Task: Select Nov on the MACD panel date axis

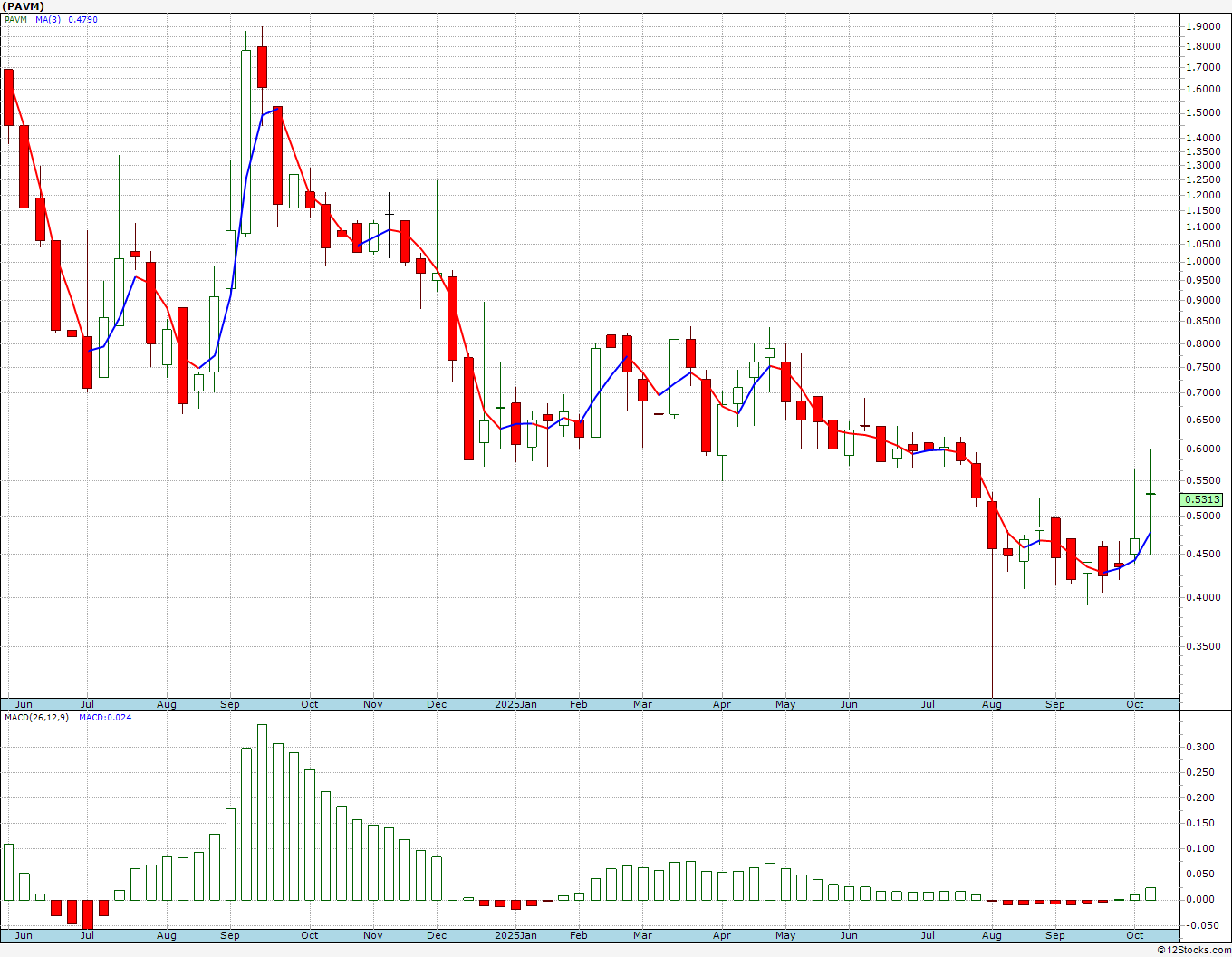Action: tap(372, 935)
